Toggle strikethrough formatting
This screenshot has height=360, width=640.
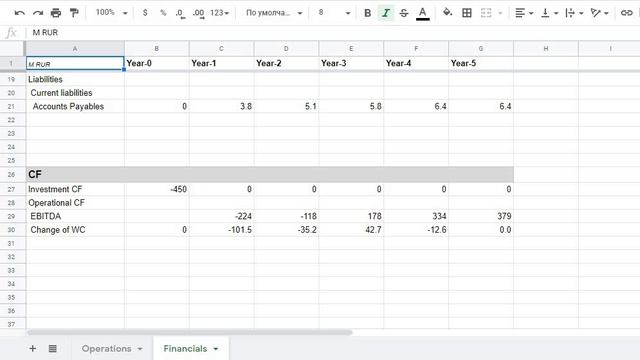click(404, 13)
